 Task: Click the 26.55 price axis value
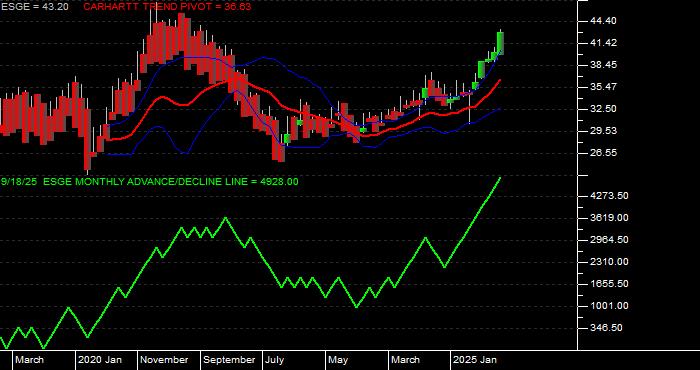(603, 153)
